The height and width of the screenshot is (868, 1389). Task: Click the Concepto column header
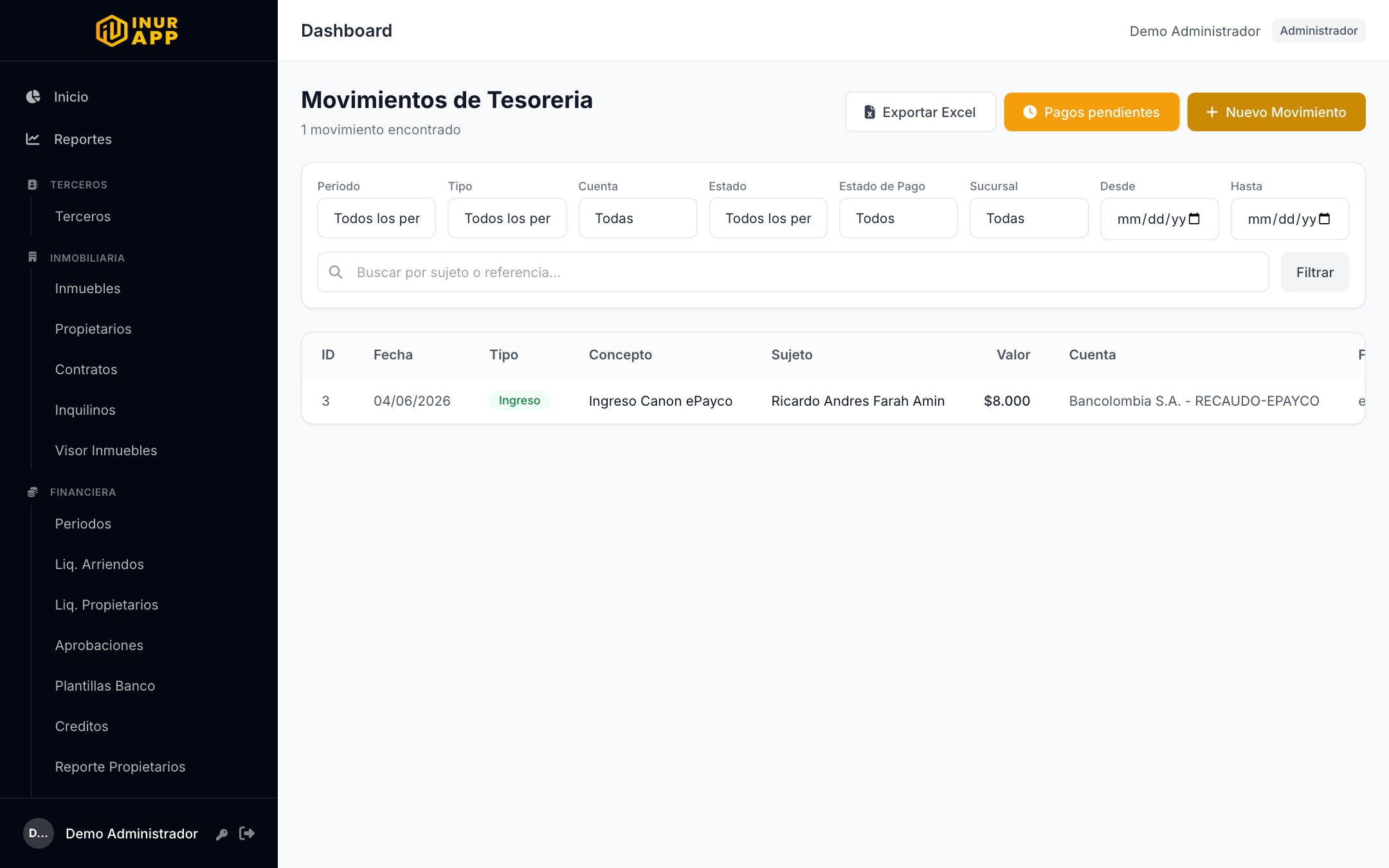point(620,355)
